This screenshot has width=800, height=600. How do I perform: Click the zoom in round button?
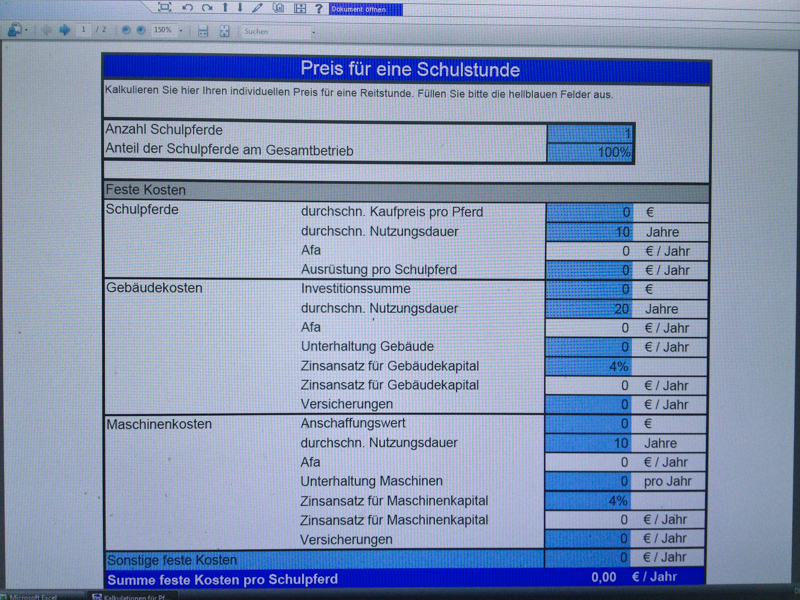point(140,31)
